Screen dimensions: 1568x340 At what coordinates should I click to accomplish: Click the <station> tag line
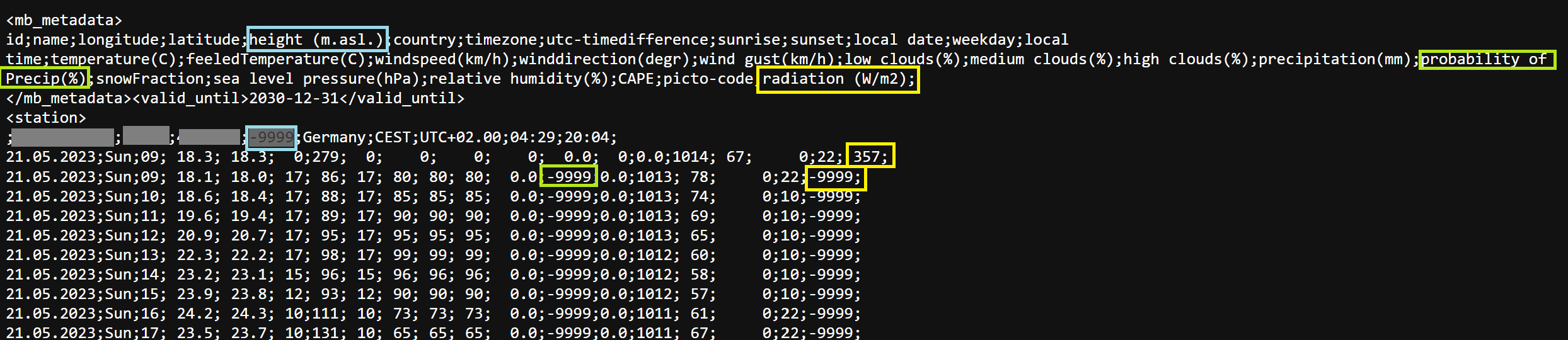pos(46,118)
